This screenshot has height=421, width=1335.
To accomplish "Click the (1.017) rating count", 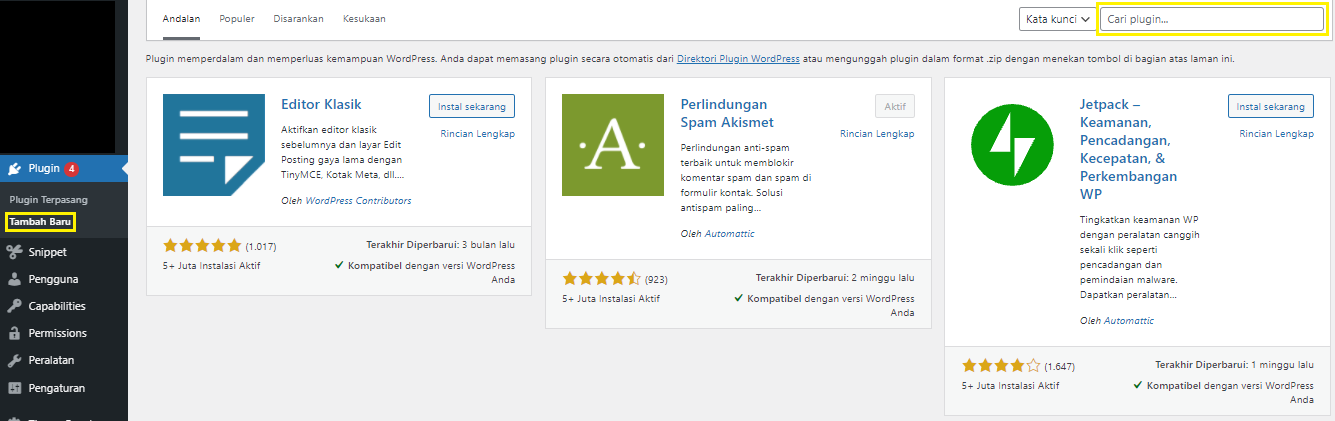I will [261, 246].
